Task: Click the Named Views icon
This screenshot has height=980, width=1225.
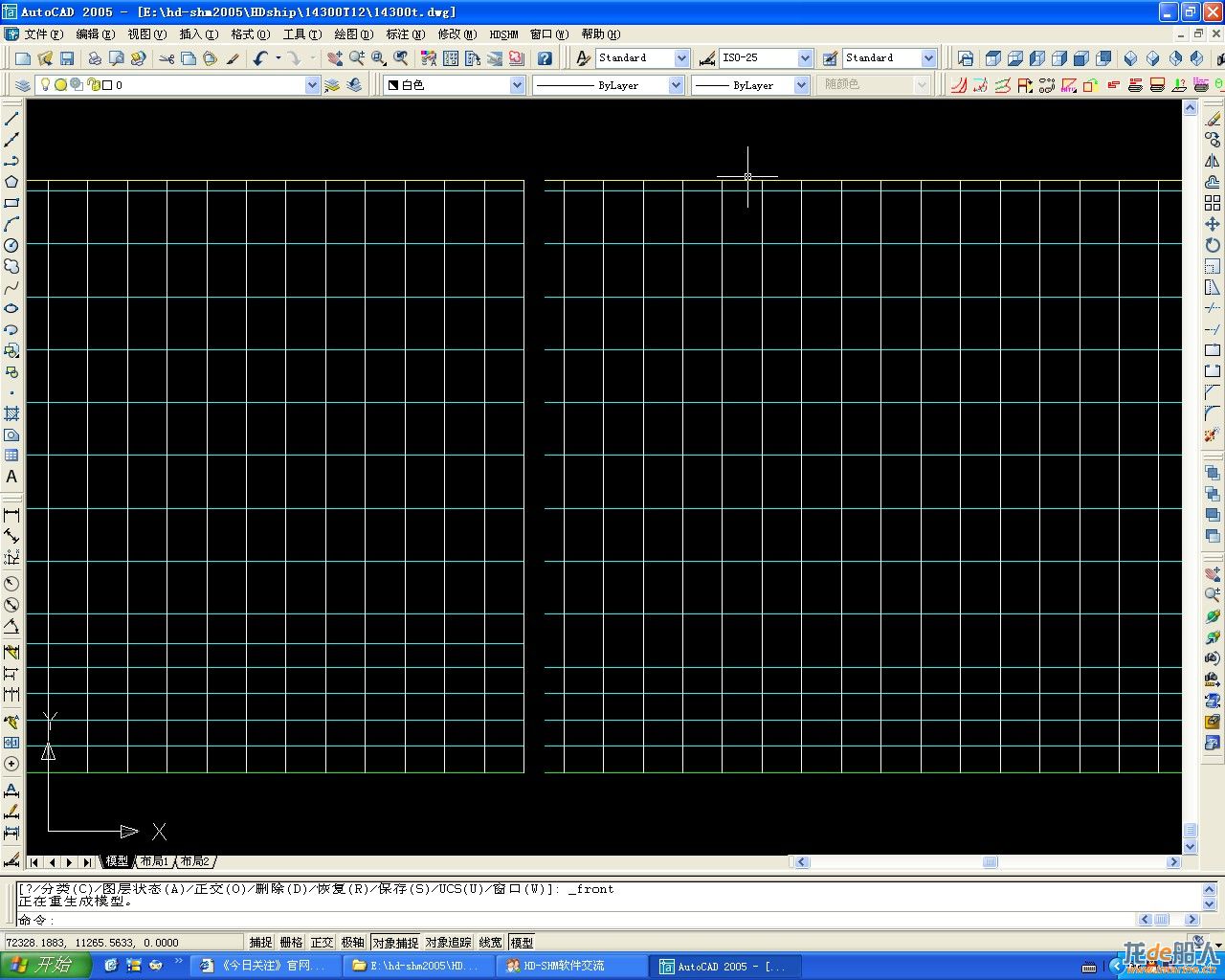Action: click(966, 58)
